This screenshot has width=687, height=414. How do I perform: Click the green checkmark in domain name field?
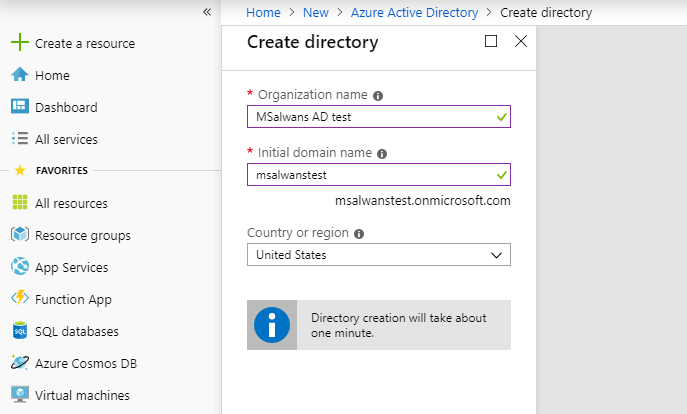pyautogui.click(x=502, y=175)
